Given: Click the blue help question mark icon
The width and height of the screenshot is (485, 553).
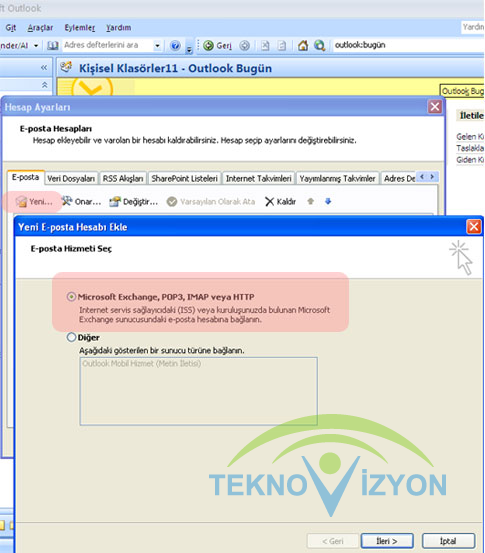Looking at the screenshot, I should [x=175, y=45].
